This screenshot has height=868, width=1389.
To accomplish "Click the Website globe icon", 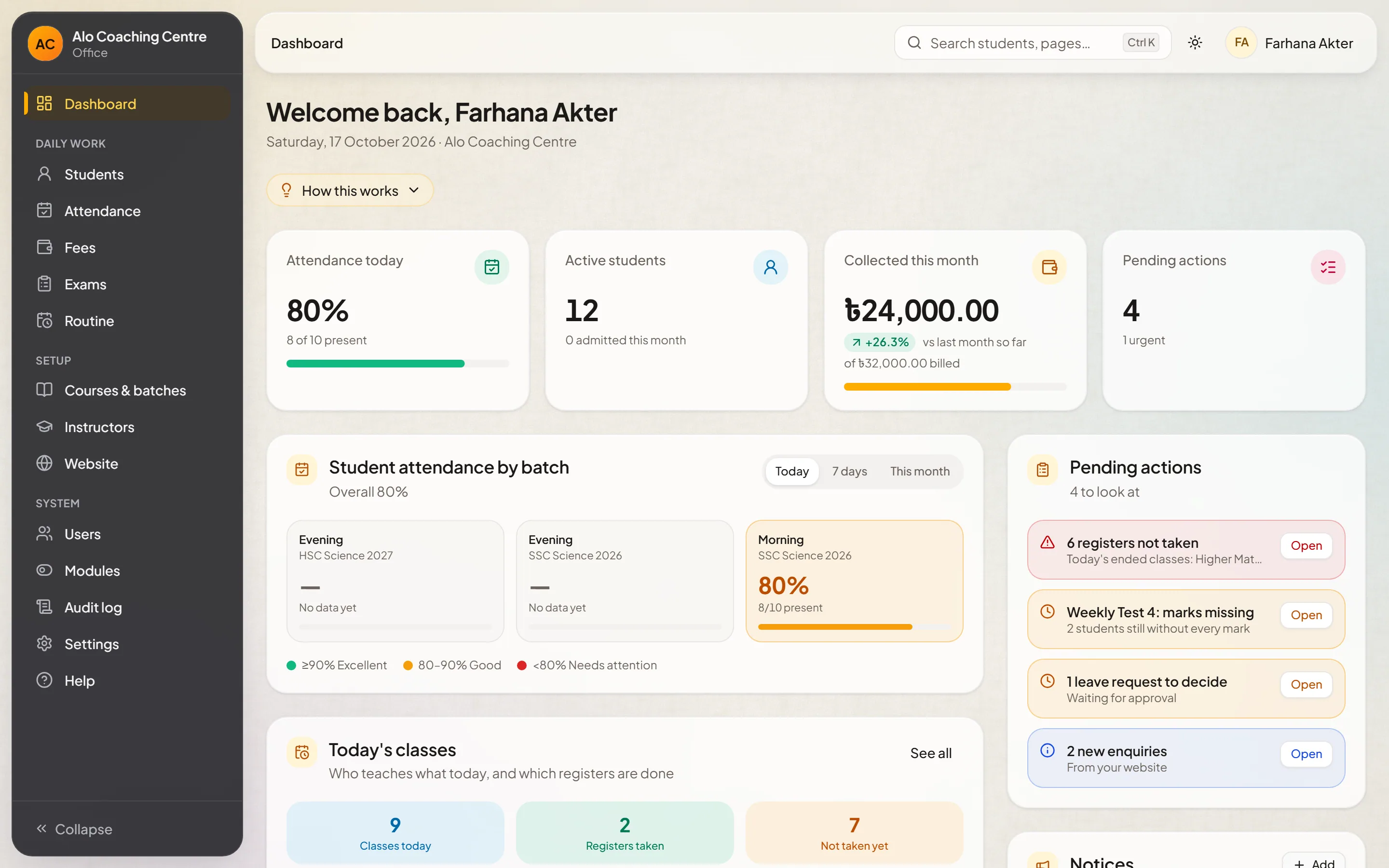I will pyautogui.click(x=44, y=464).
